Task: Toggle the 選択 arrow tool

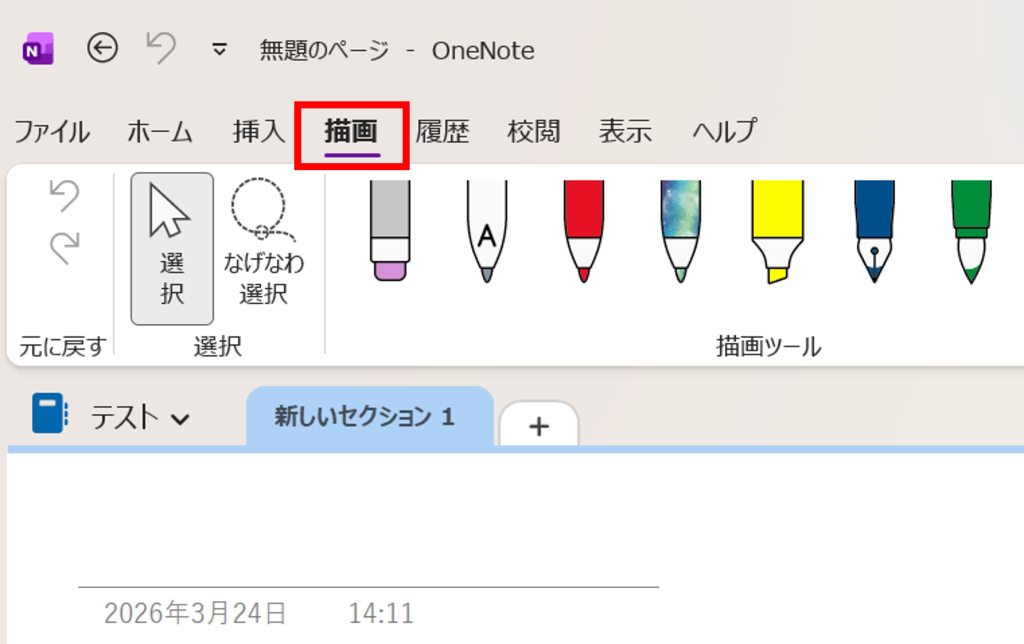Action: (x=172, y=248)
